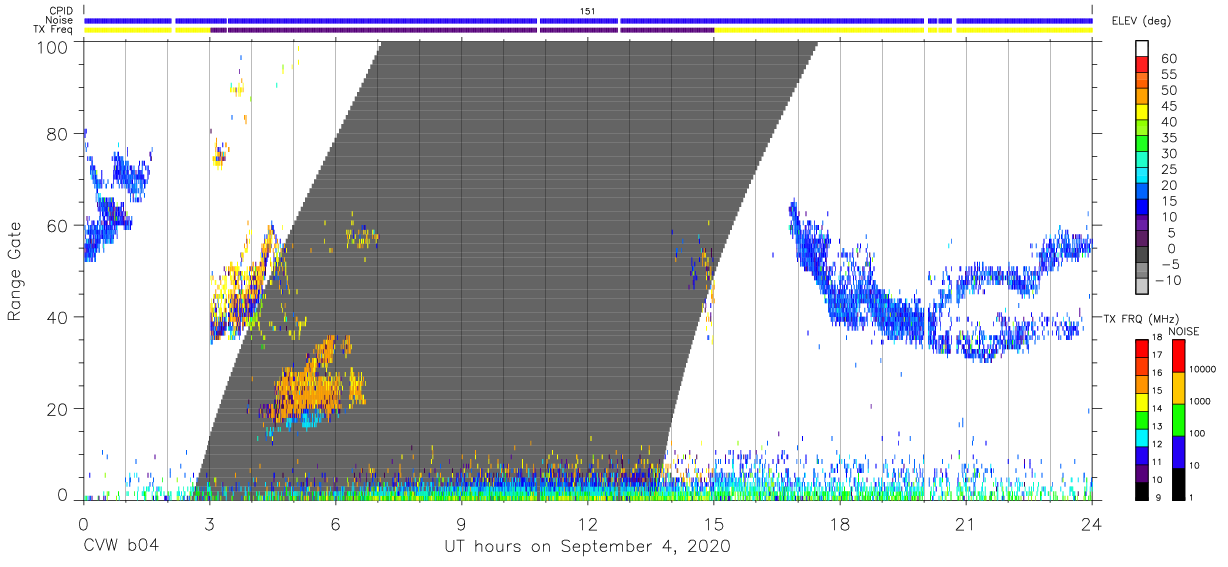
Task: Click elevation scale value -5
Action: click(1166, 264)
